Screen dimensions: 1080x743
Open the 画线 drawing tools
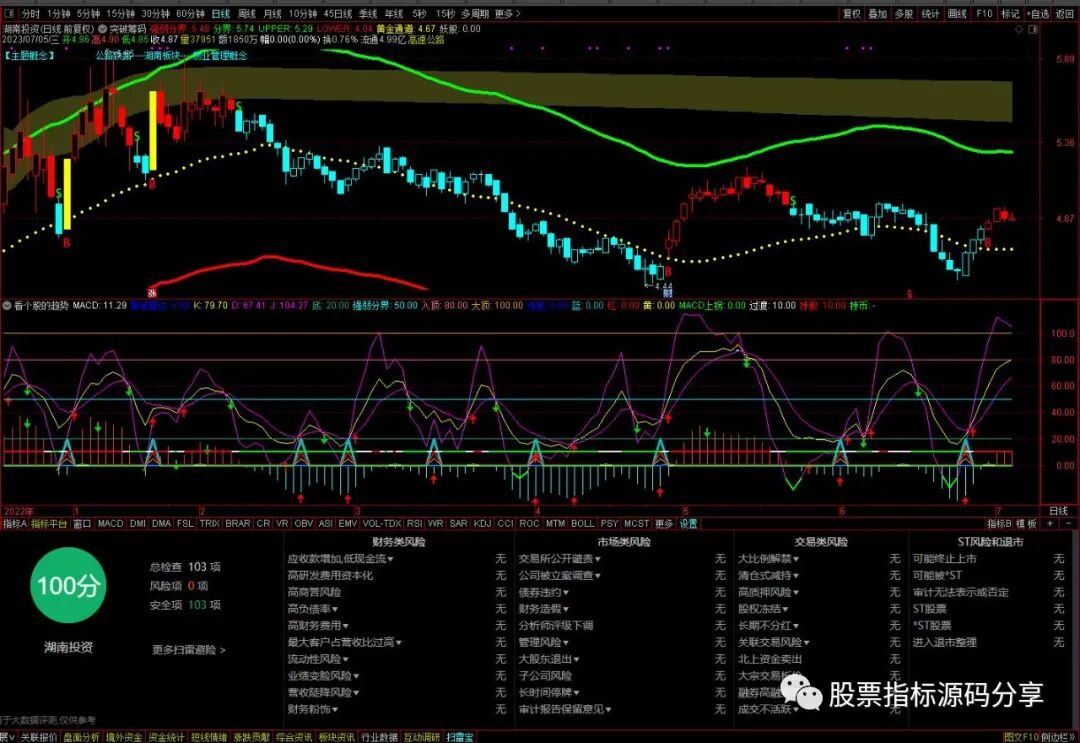pos(957,14)
